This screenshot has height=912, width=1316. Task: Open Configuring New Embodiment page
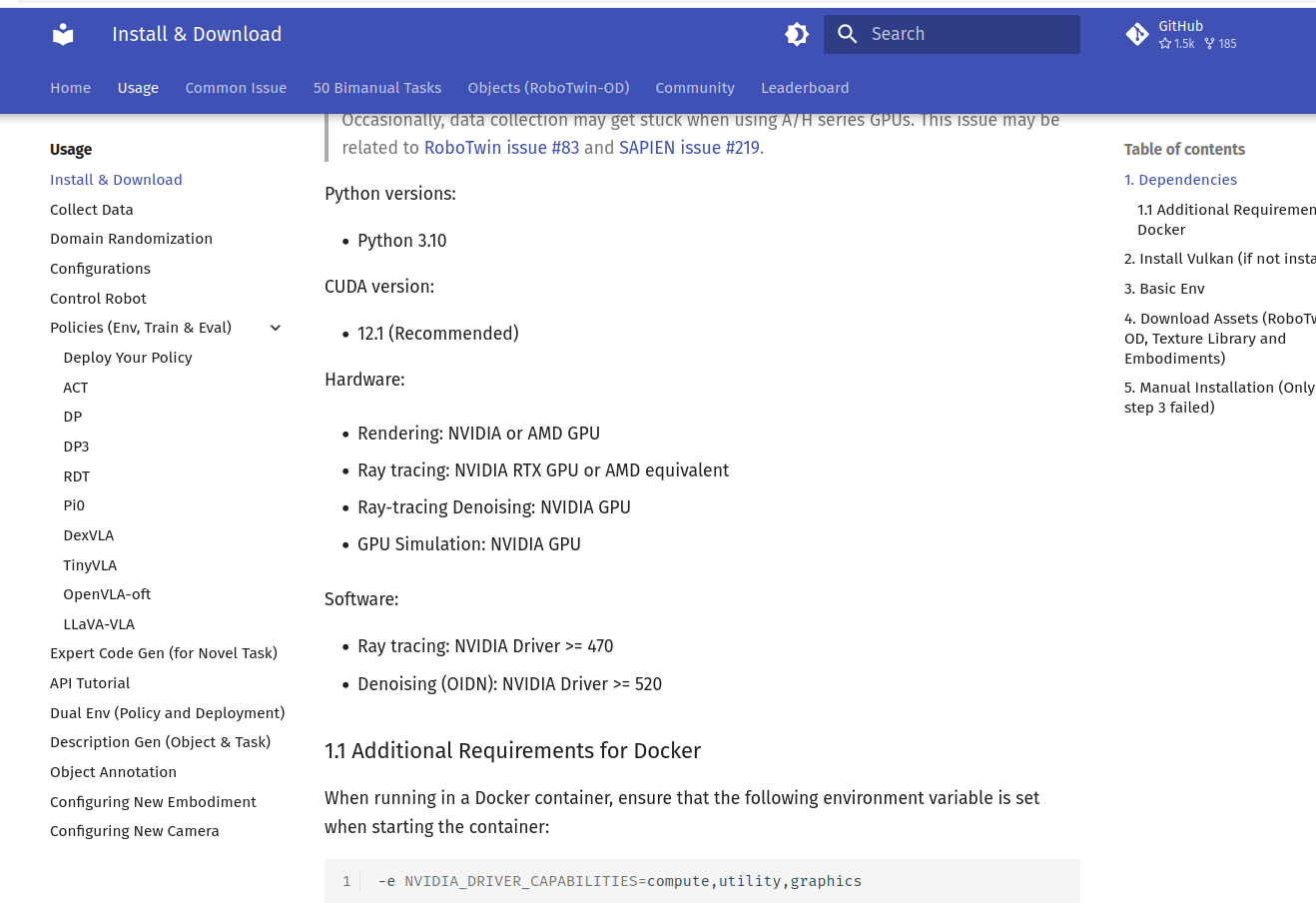[x=153, y=802]
